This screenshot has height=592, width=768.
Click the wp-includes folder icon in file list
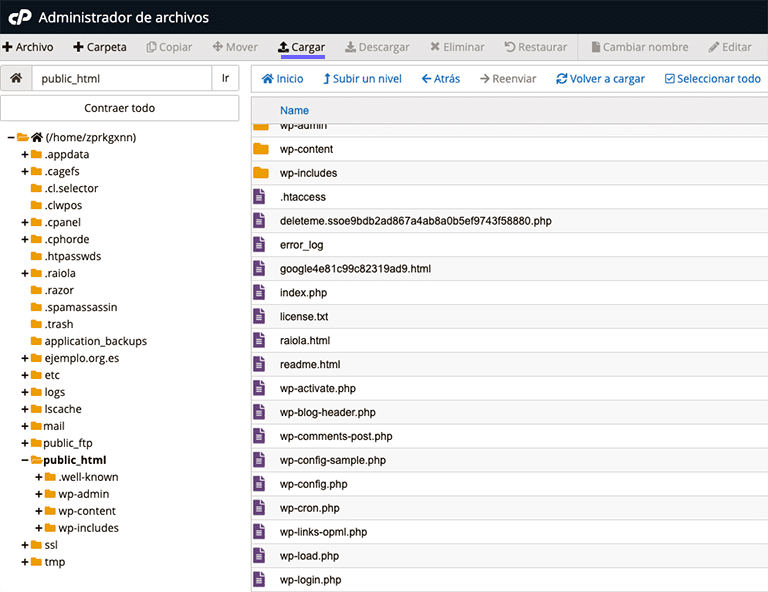(x=261, y=173)
